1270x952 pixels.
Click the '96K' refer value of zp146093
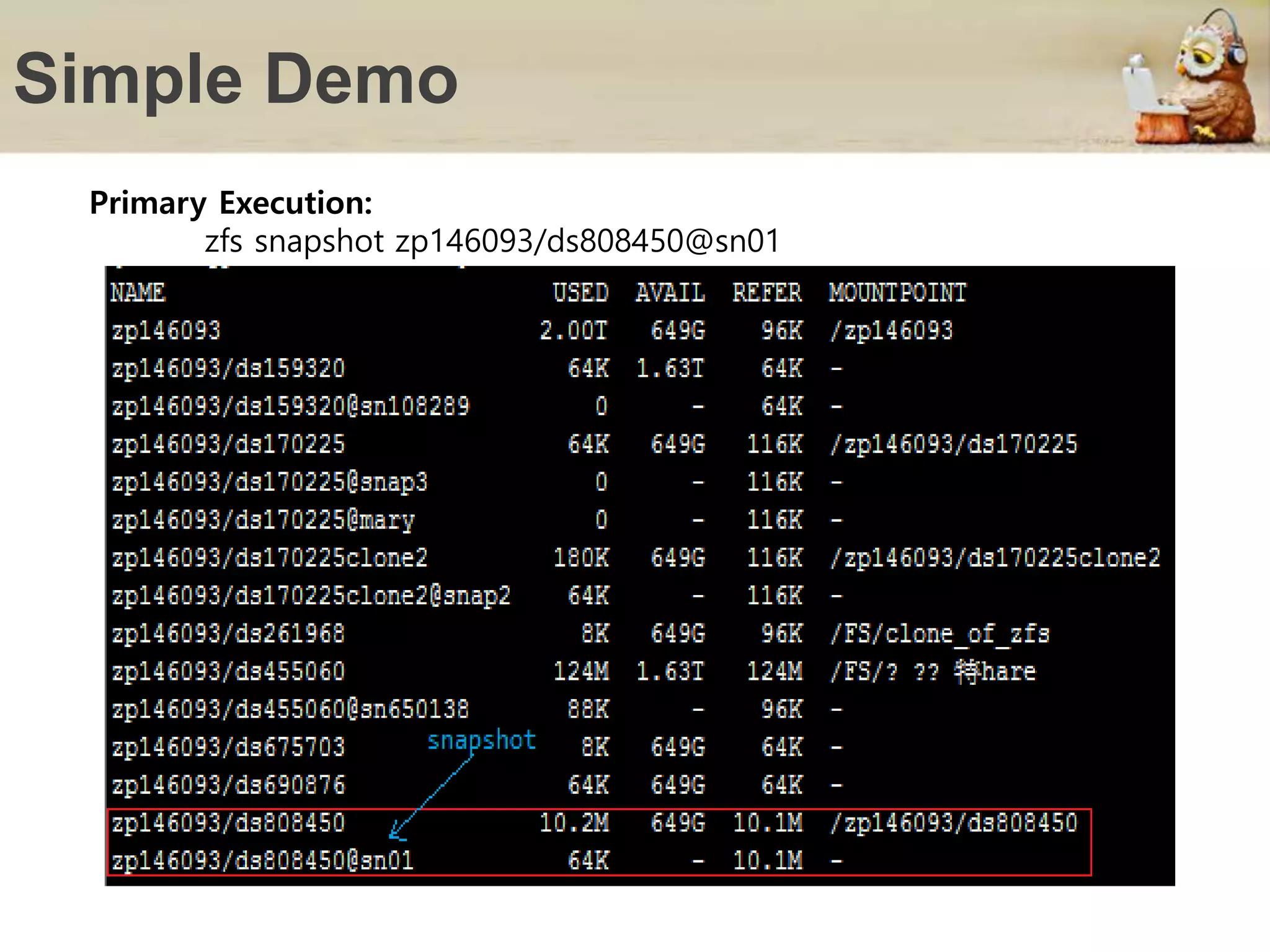coord(781,330)
